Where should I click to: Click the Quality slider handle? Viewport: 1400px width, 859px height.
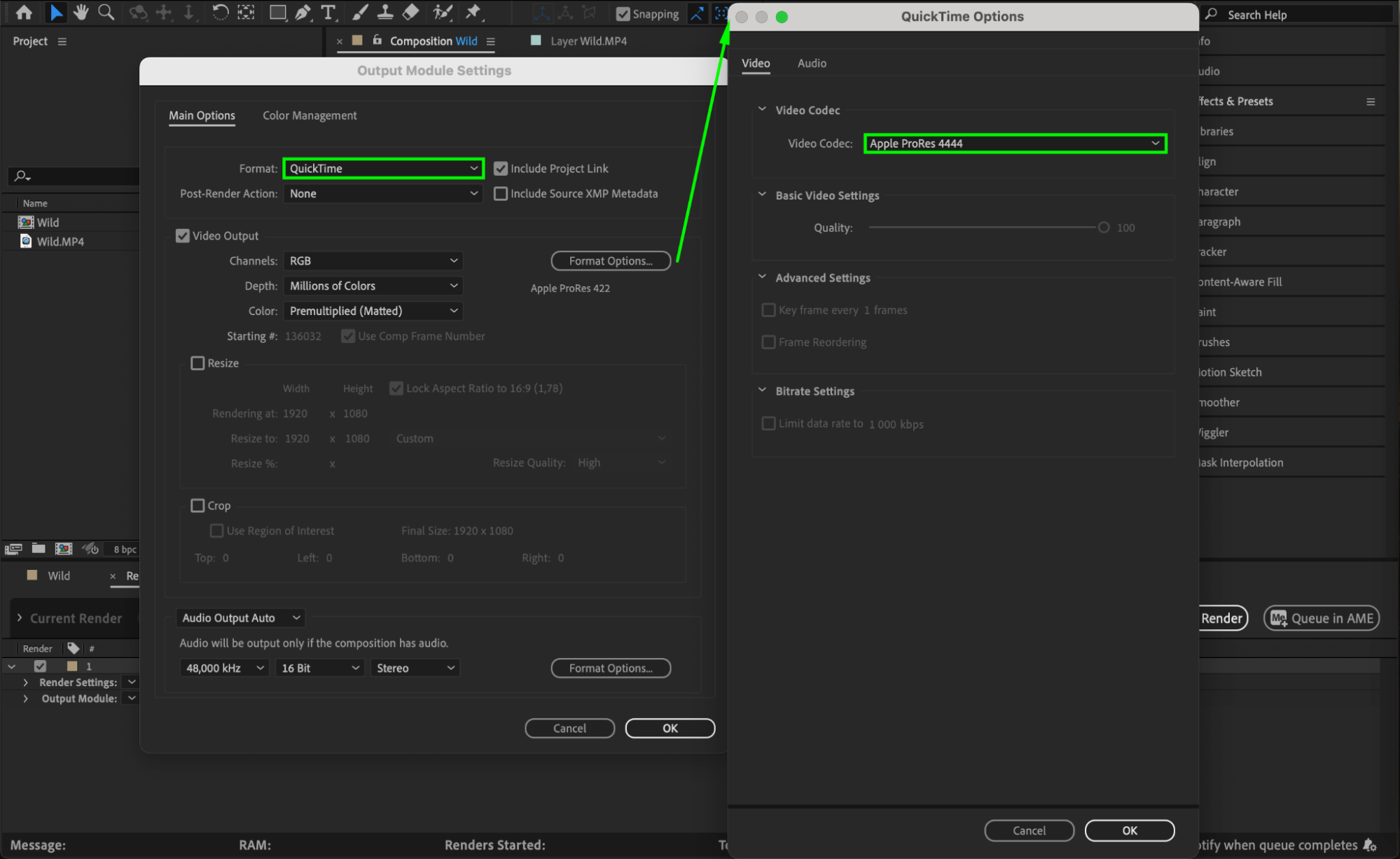click(x=1104, y=228)
